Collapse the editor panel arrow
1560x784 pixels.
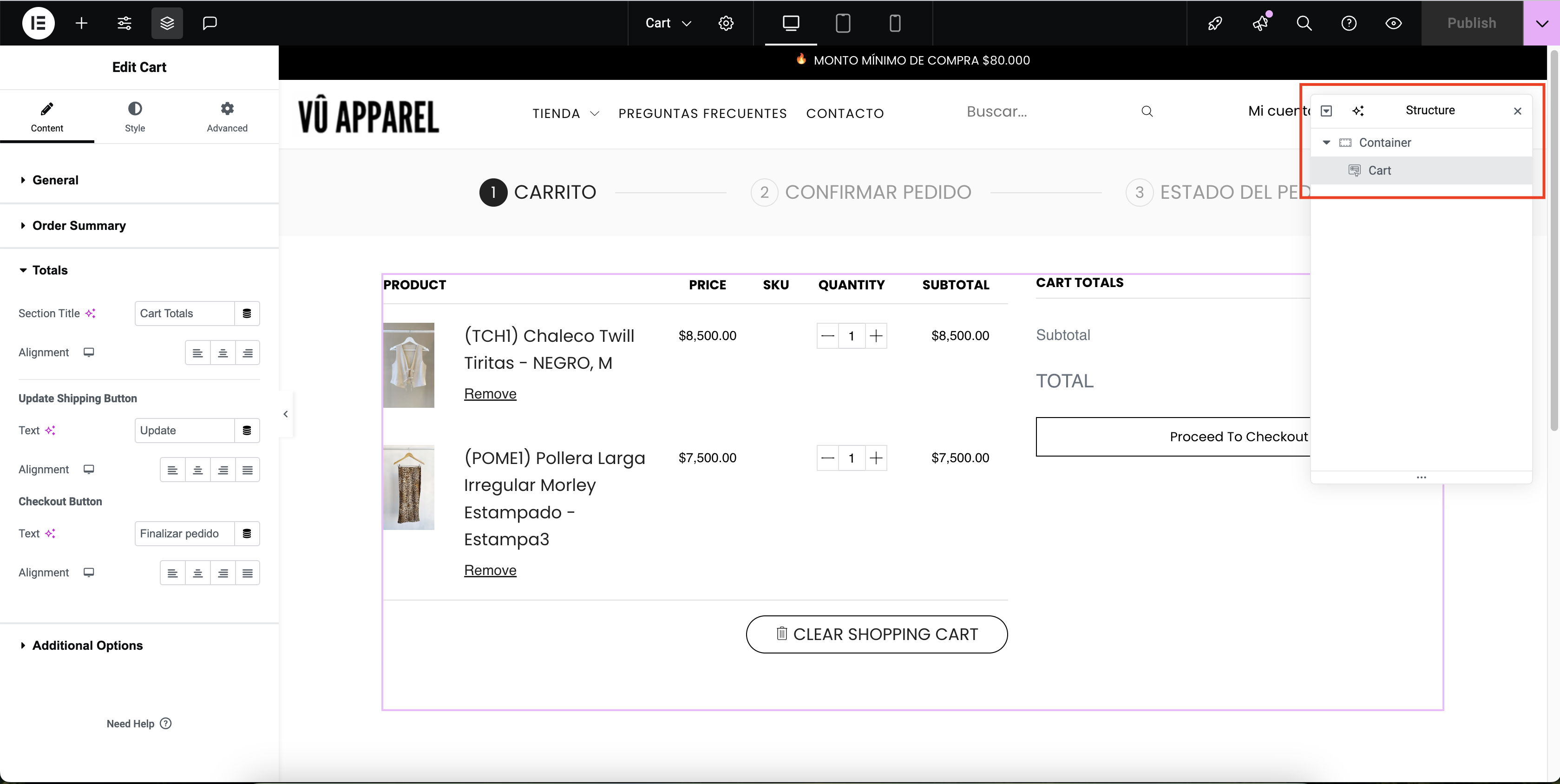(285, 414)
